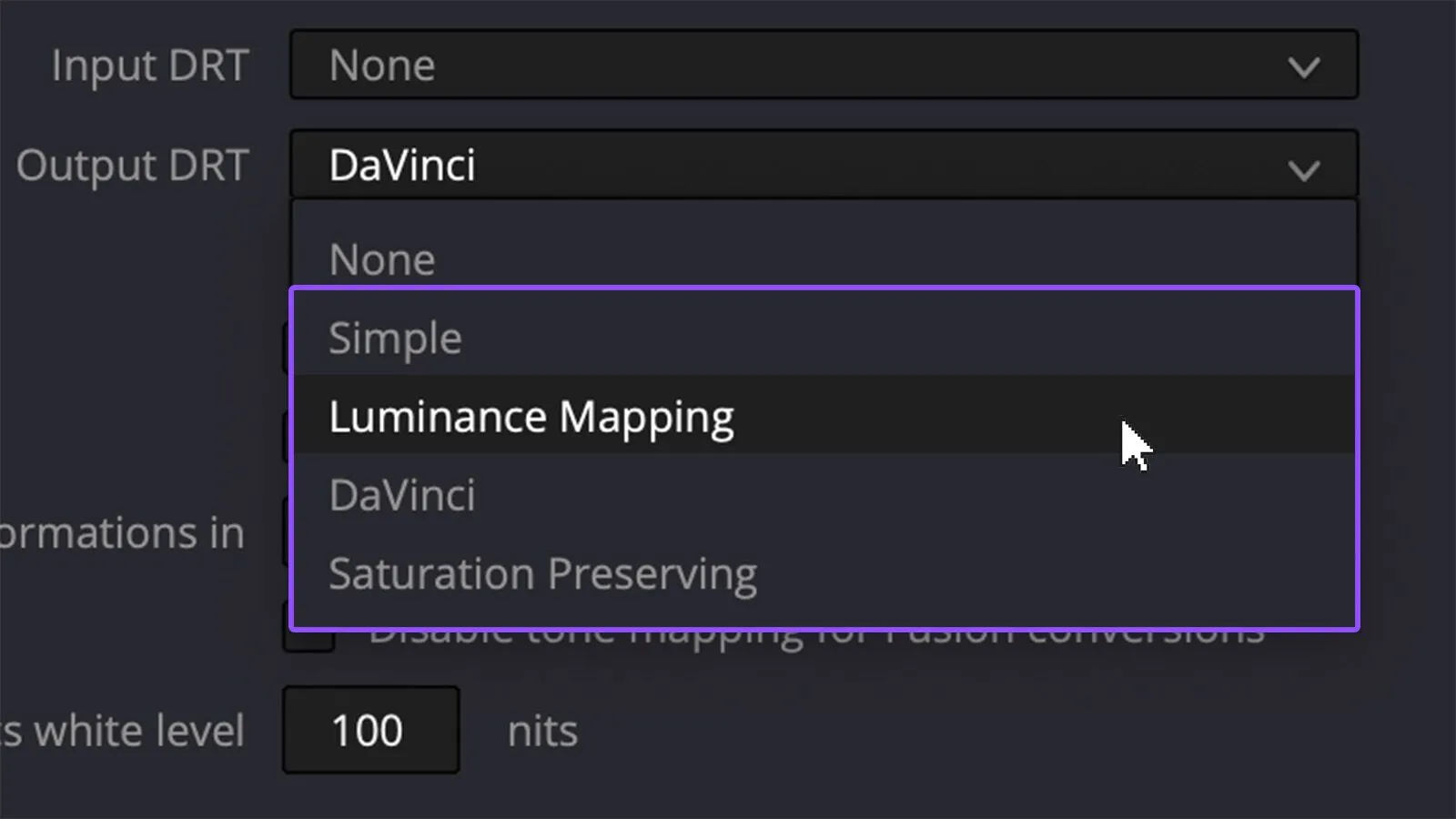Click the Output DRT chevron arrow

pyautogui.click(x=1304, y=170)
